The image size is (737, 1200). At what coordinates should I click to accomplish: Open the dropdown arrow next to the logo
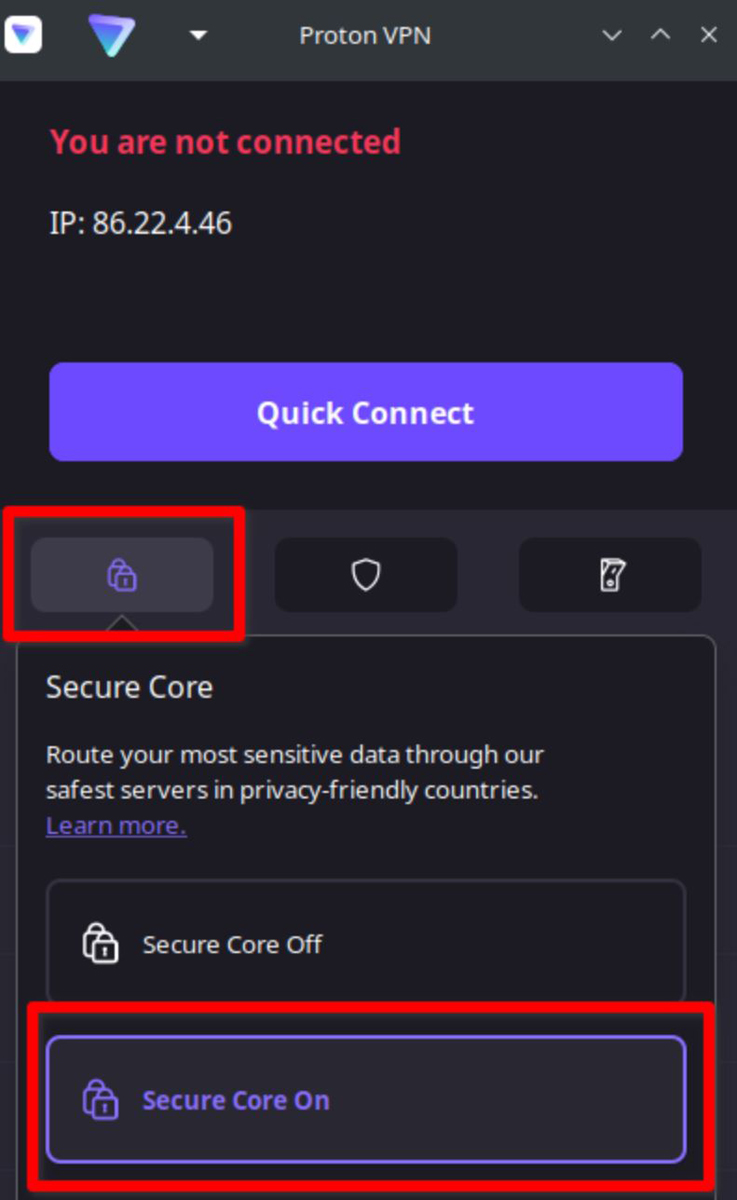(x=197, y=35)
